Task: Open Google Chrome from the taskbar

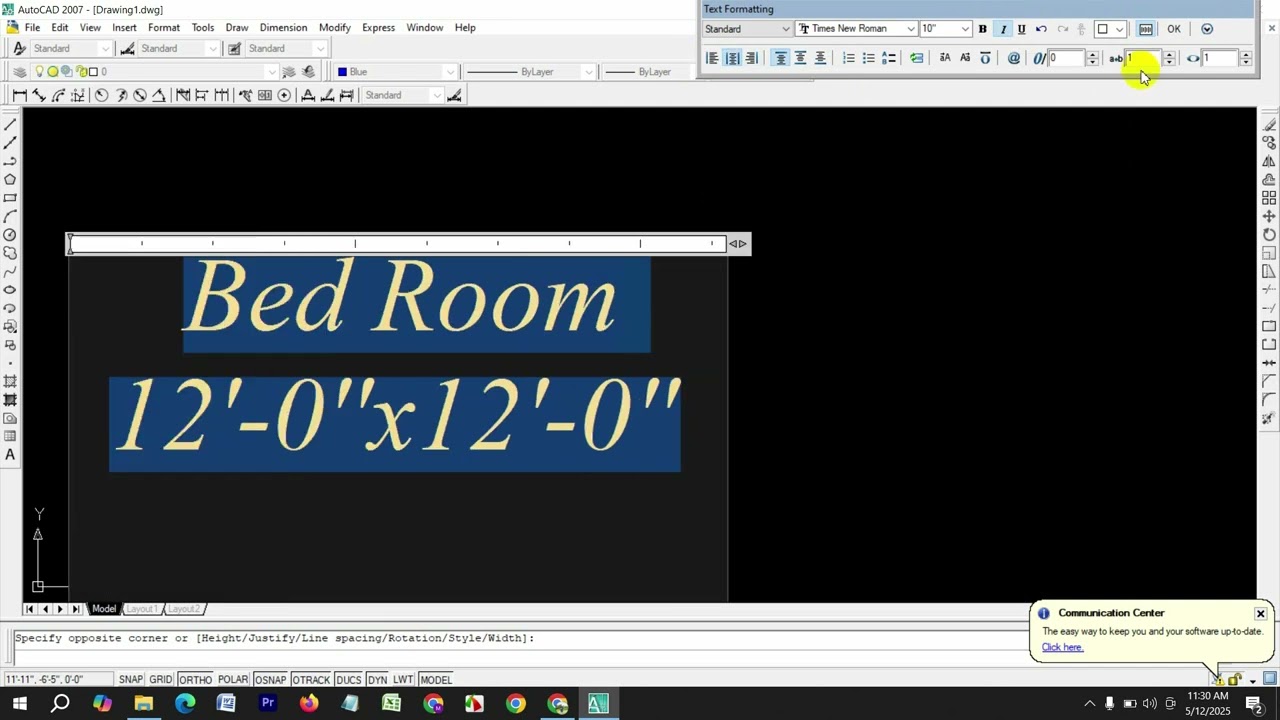Action: point(515,704)
